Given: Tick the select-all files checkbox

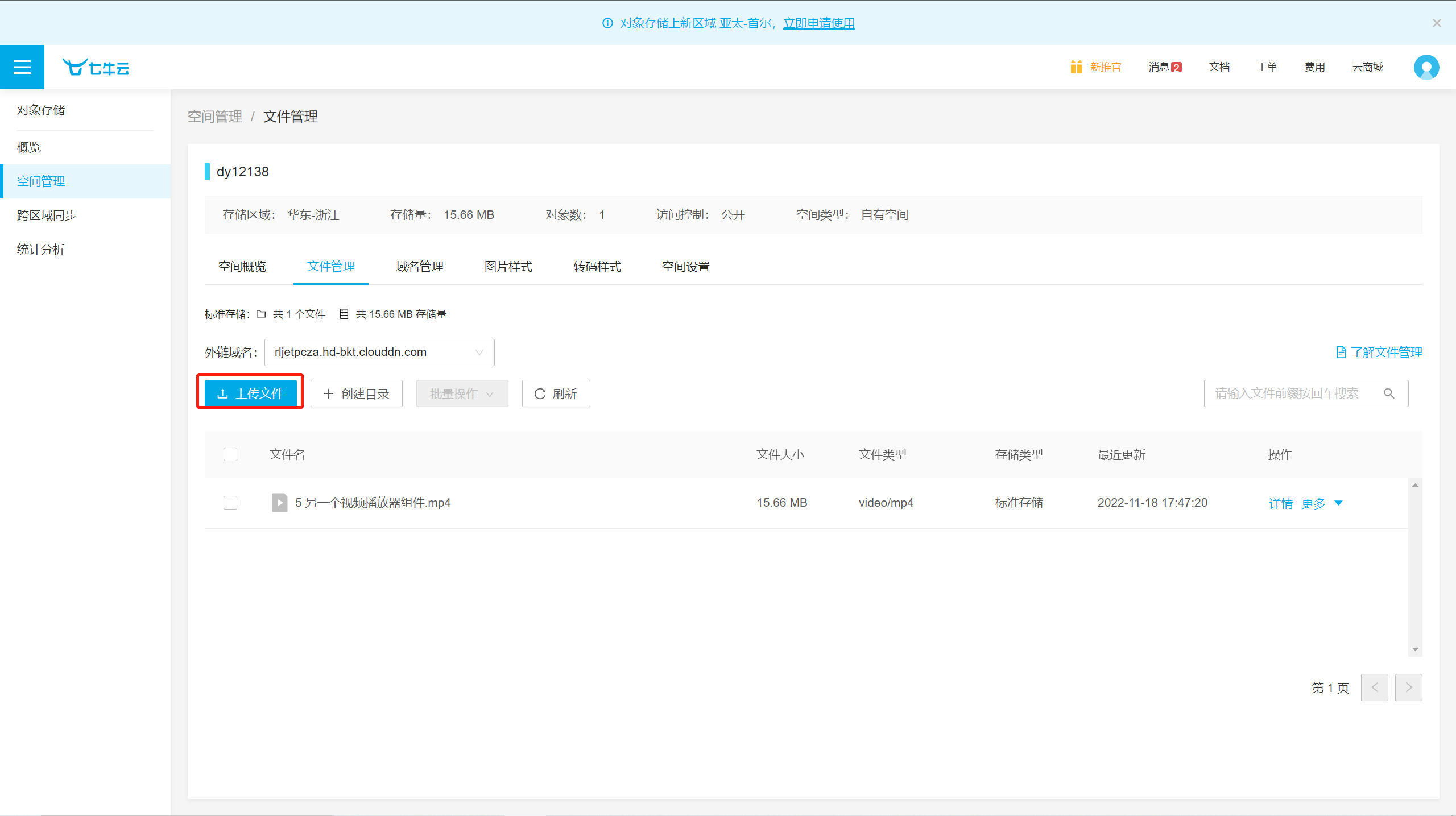Looking at the screenshot, I should pos(230,454).
